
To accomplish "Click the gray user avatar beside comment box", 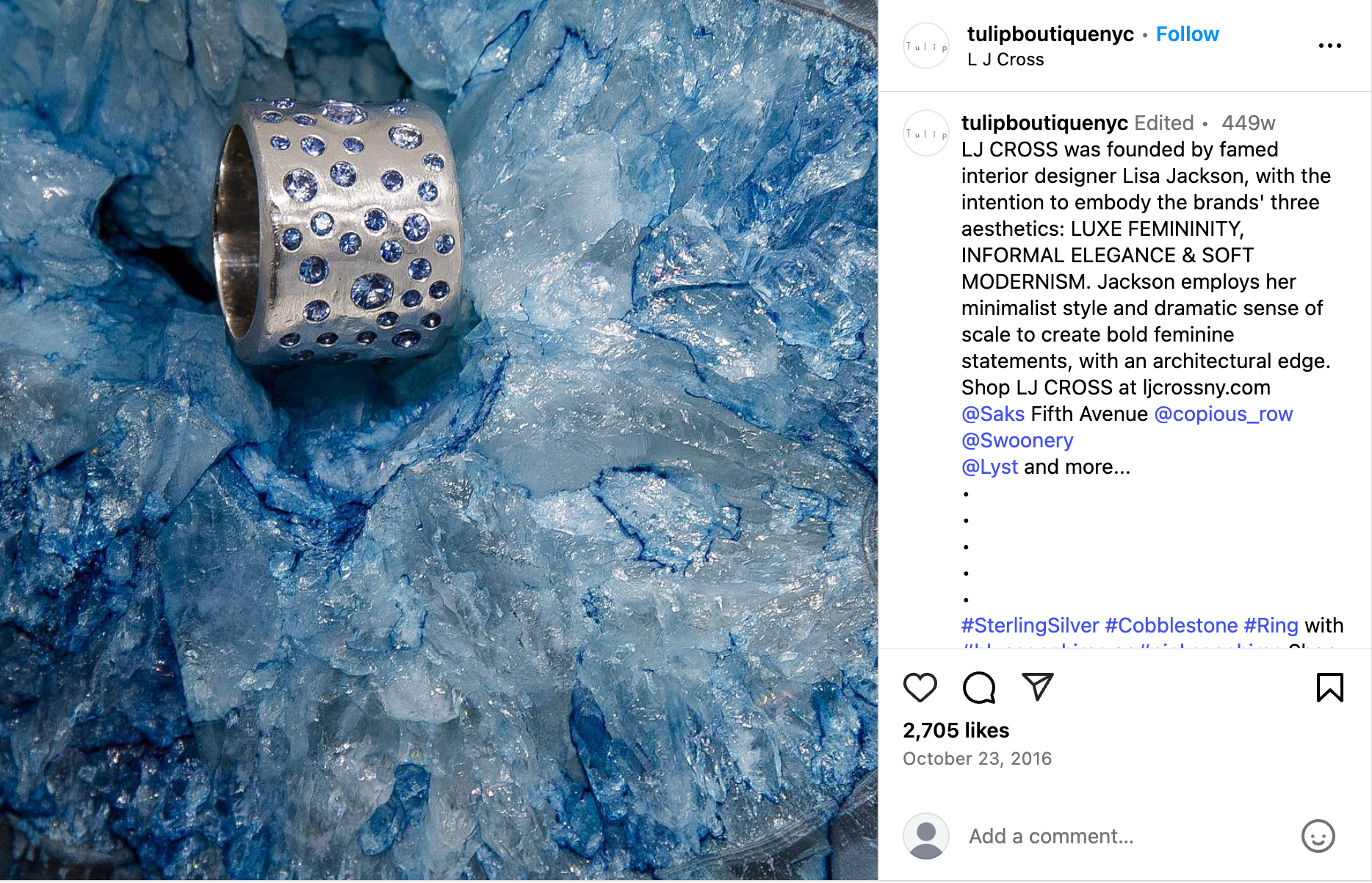I will pyautogui.click(x=925, y=836).
